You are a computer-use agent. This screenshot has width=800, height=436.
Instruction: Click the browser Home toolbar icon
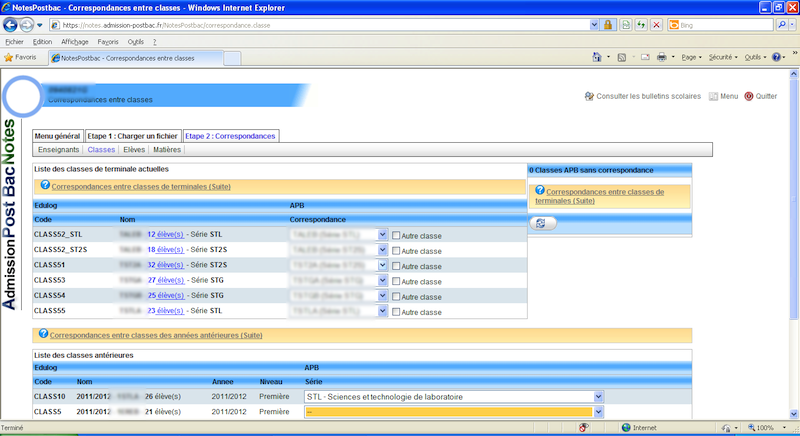tap(598, 57)
